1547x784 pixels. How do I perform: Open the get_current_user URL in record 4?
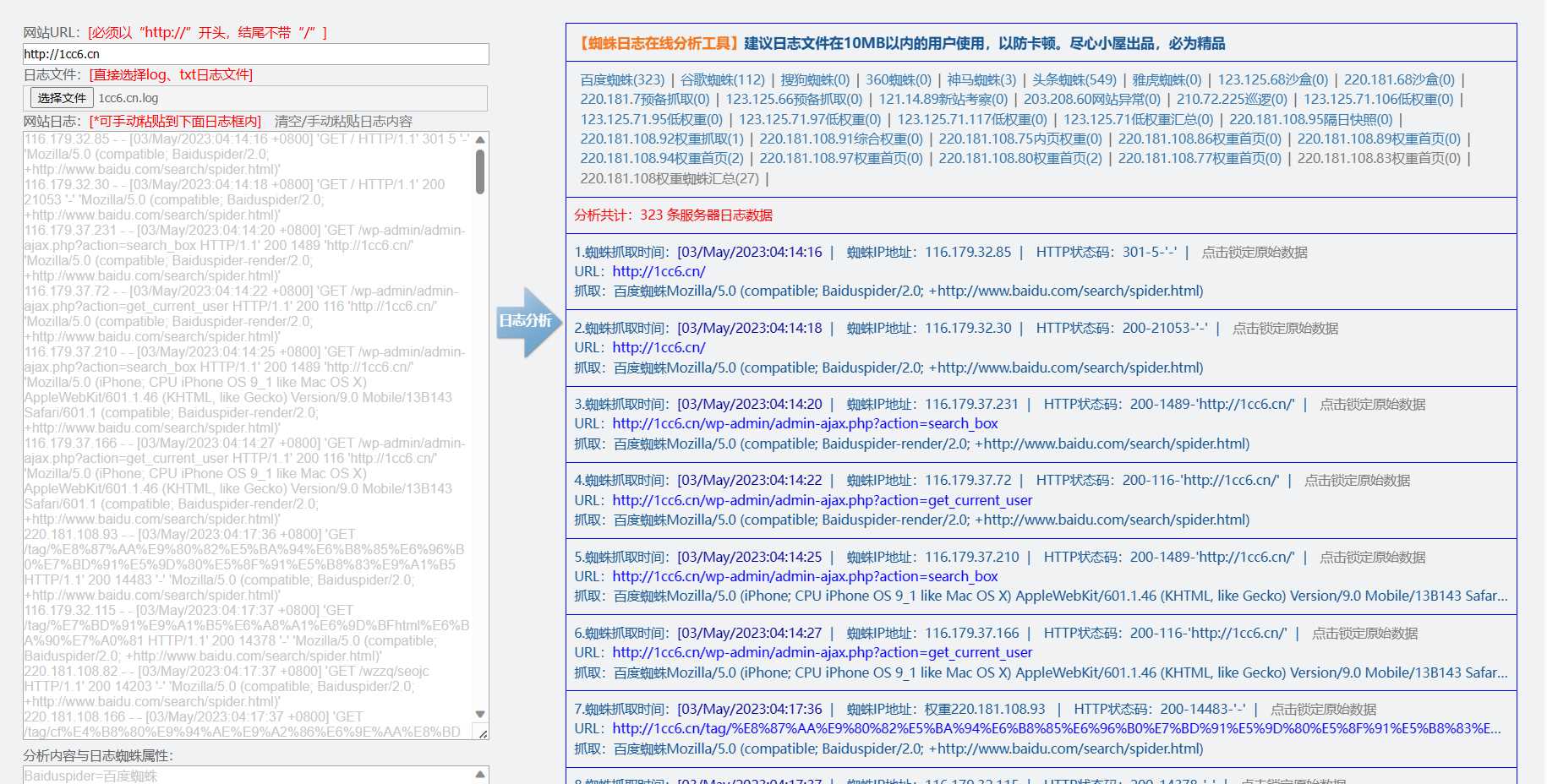[x=821, y=500]
